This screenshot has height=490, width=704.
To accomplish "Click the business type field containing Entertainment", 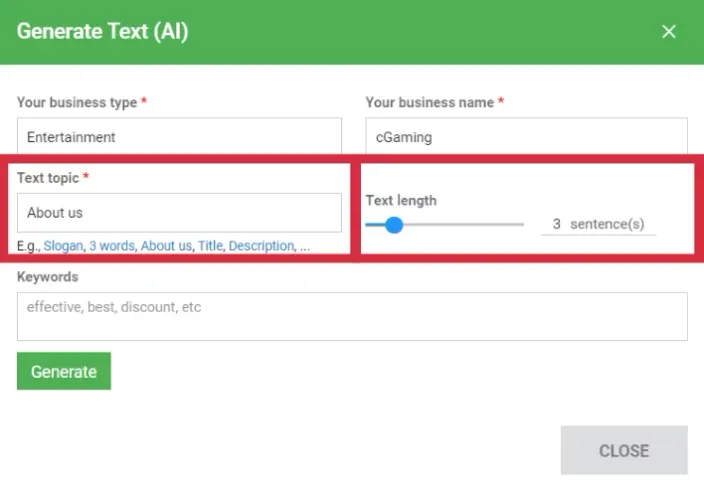I will 179,136.
